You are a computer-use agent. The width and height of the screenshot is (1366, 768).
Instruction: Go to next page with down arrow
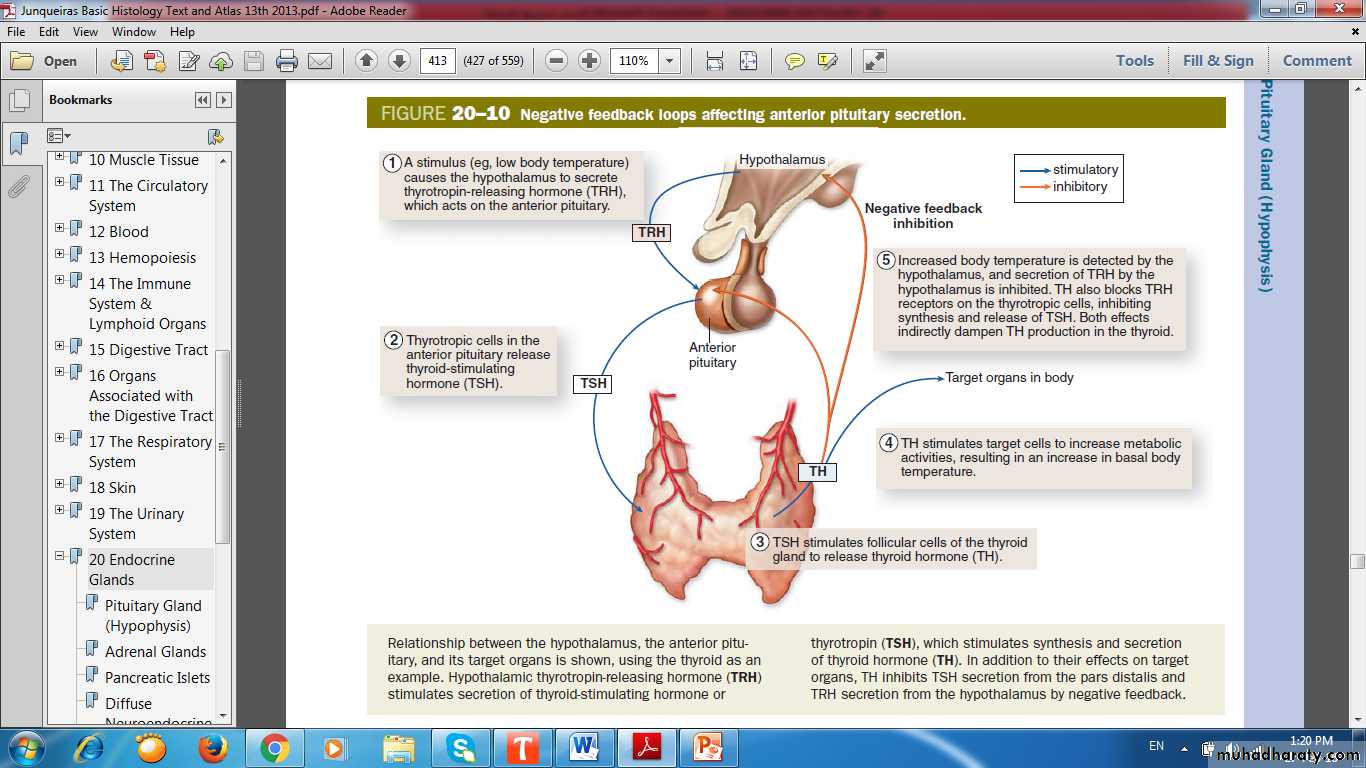pos(399,61)
